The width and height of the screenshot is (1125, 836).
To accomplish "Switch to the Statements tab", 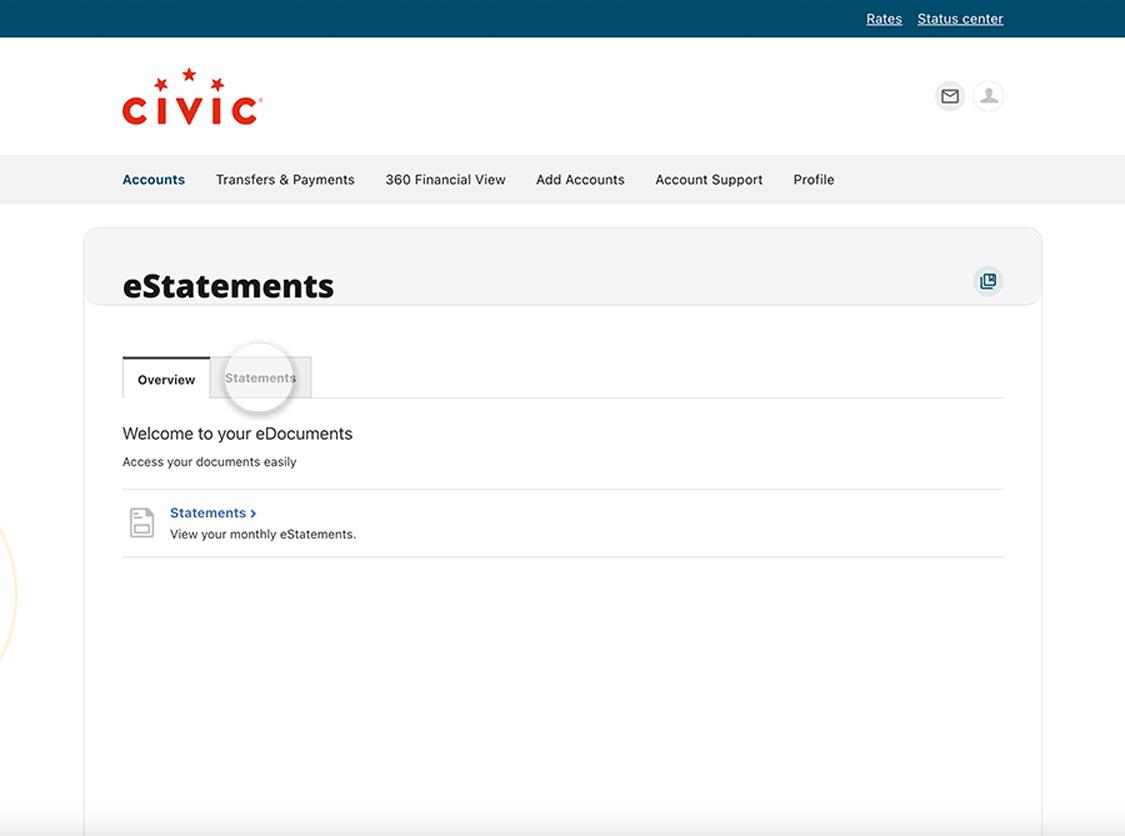I will click(x=261, y=377).
